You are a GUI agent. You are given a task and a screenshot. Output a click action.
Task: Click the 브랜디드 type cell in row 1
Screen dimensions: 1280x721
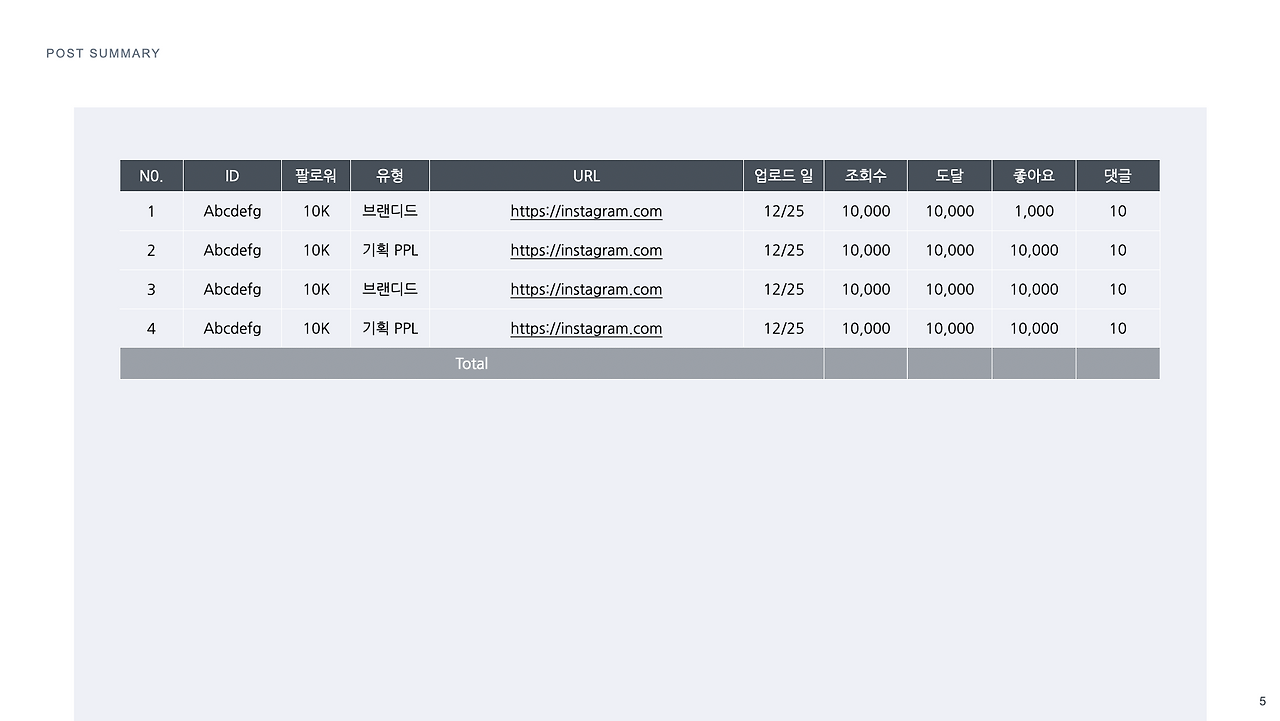(x=390, y=211)
